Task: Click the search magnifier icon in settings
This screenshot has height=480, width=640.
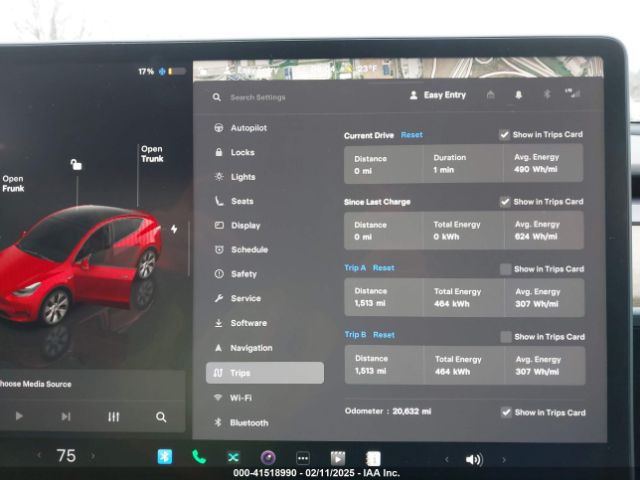Action: click(217, 97)
